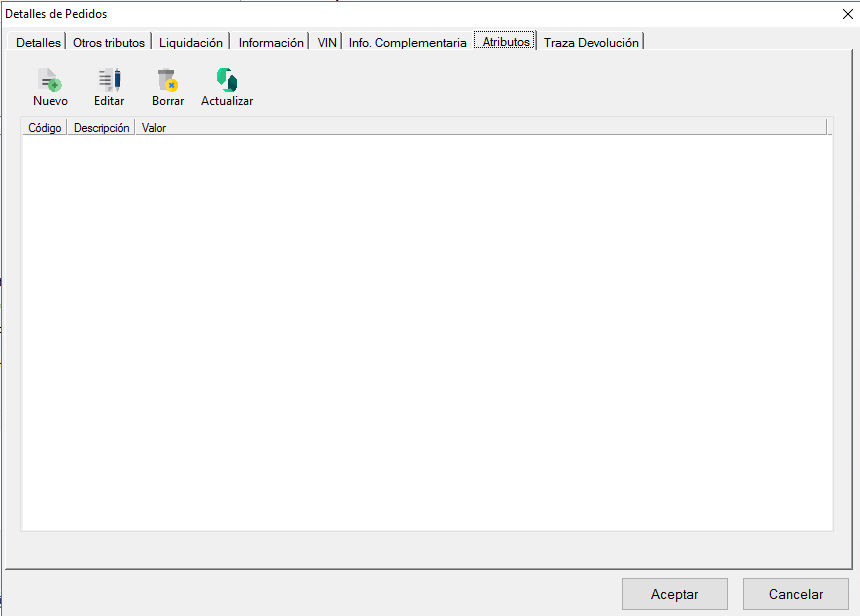Click the Descripción column header
Viewport: 860px width, 616px height.
click(101, 128)
